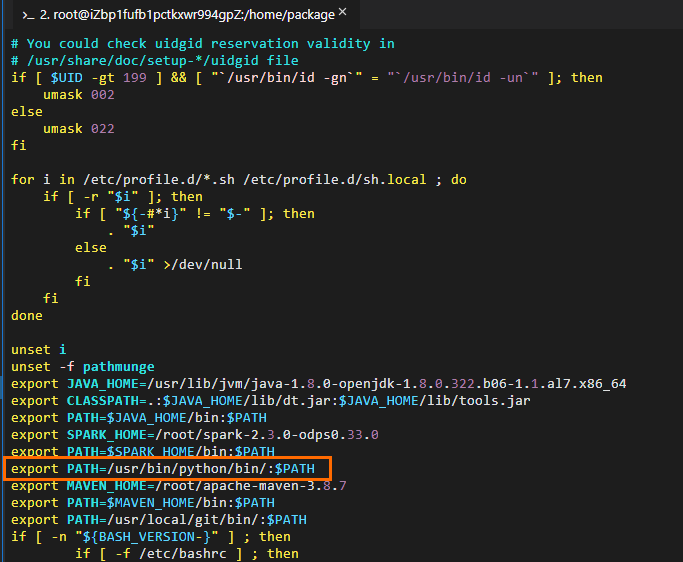Click the comment '# You could check uidgid reservation'
This screenshot has height=562, width=683.
(x=203, y=44)
